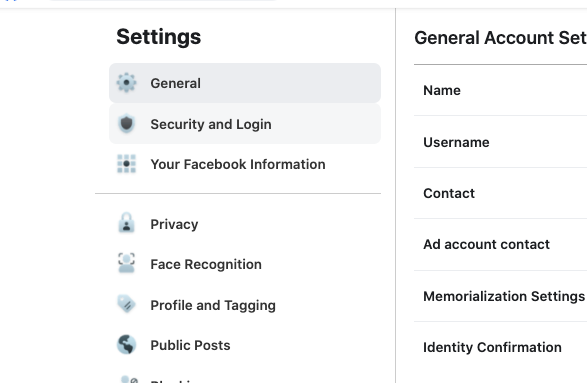Select Public Posts in sidebar

pos(245,345)
